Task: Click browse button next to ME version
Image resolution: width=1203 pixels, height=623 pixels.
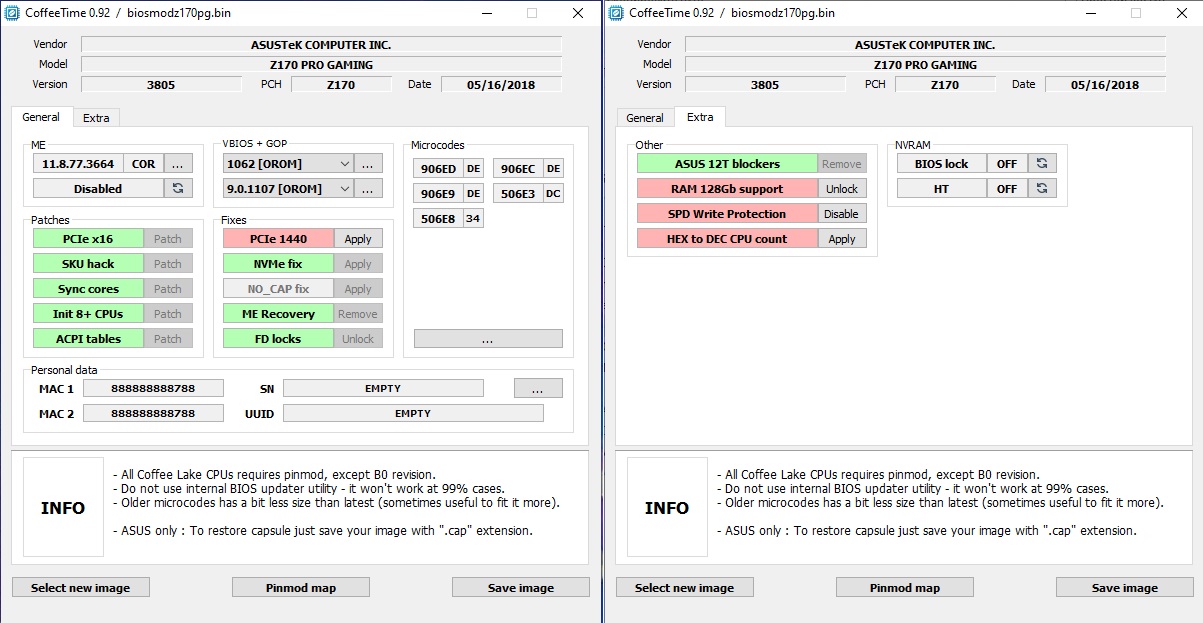Action: [x=177, y=163]
